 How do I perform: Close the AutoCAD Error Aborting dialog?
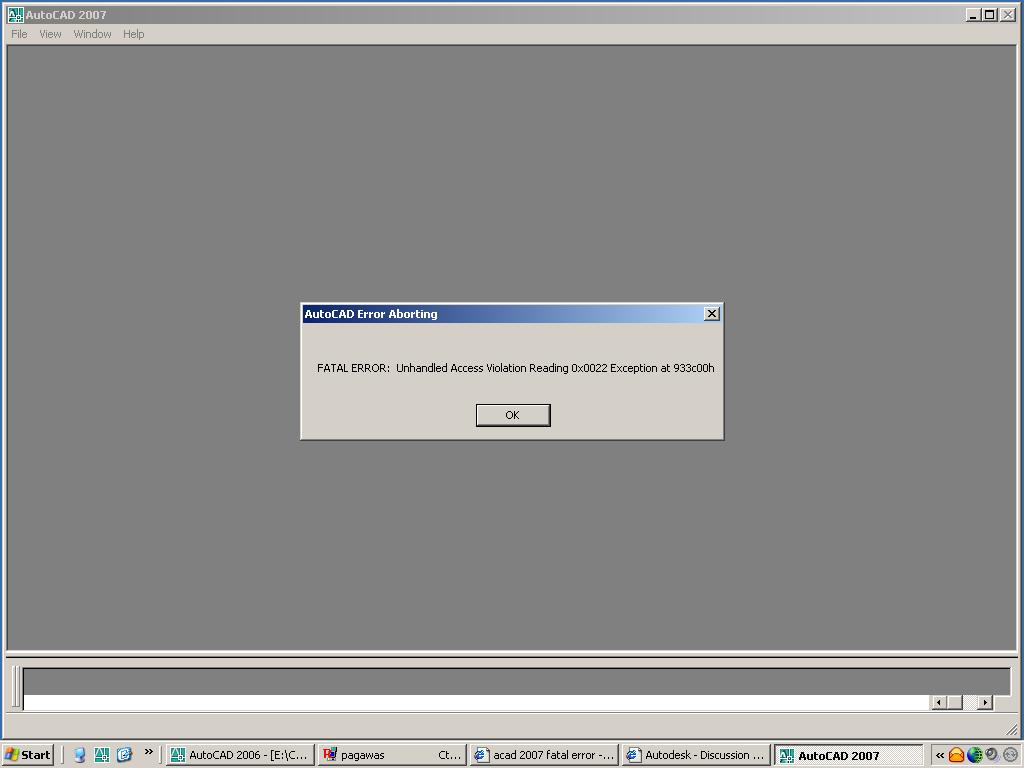pyautogui.click(x=712, y=314)
